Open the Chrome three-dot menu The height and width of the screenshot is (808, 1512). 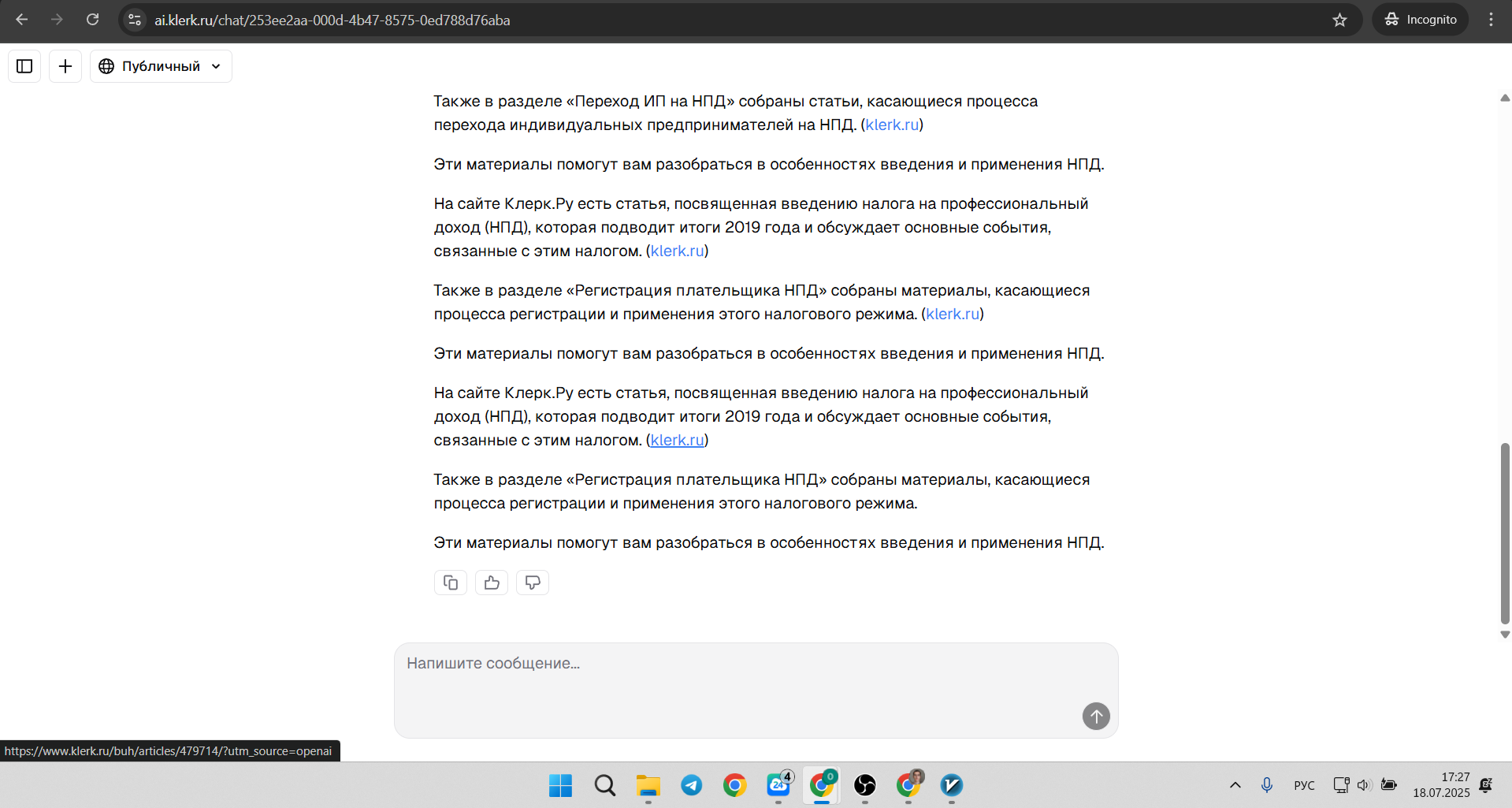1491,20
